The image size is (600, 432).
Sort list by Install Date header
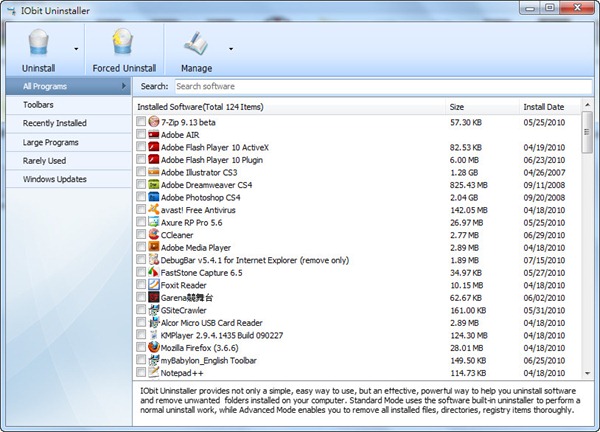coord(543,106)
